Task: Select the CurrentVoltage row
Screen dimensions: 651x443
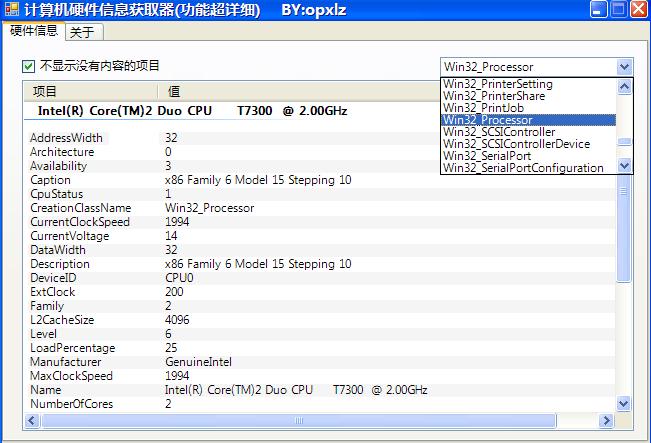Action: point(320,236)
